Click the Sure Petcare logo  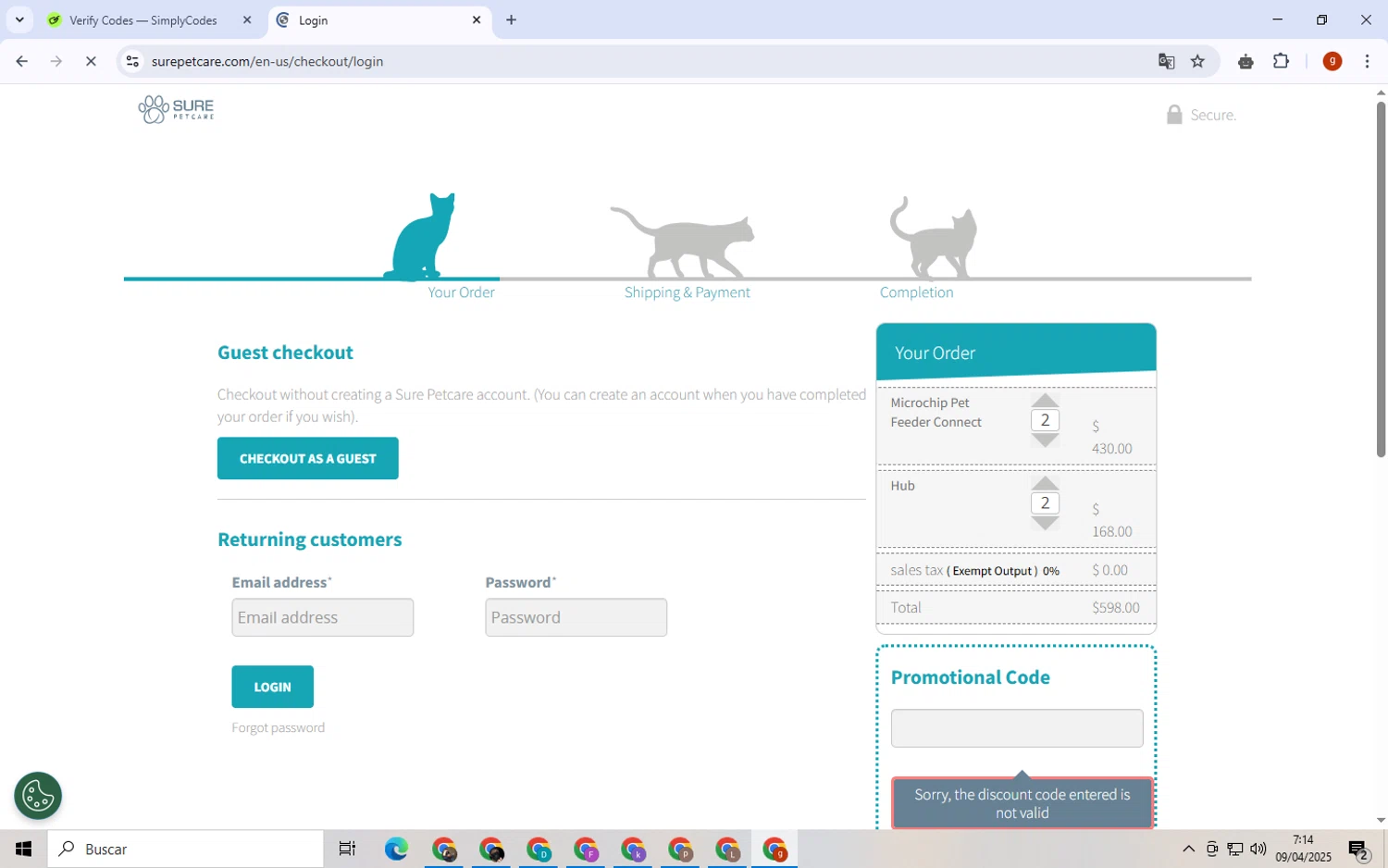pos(176,109)
